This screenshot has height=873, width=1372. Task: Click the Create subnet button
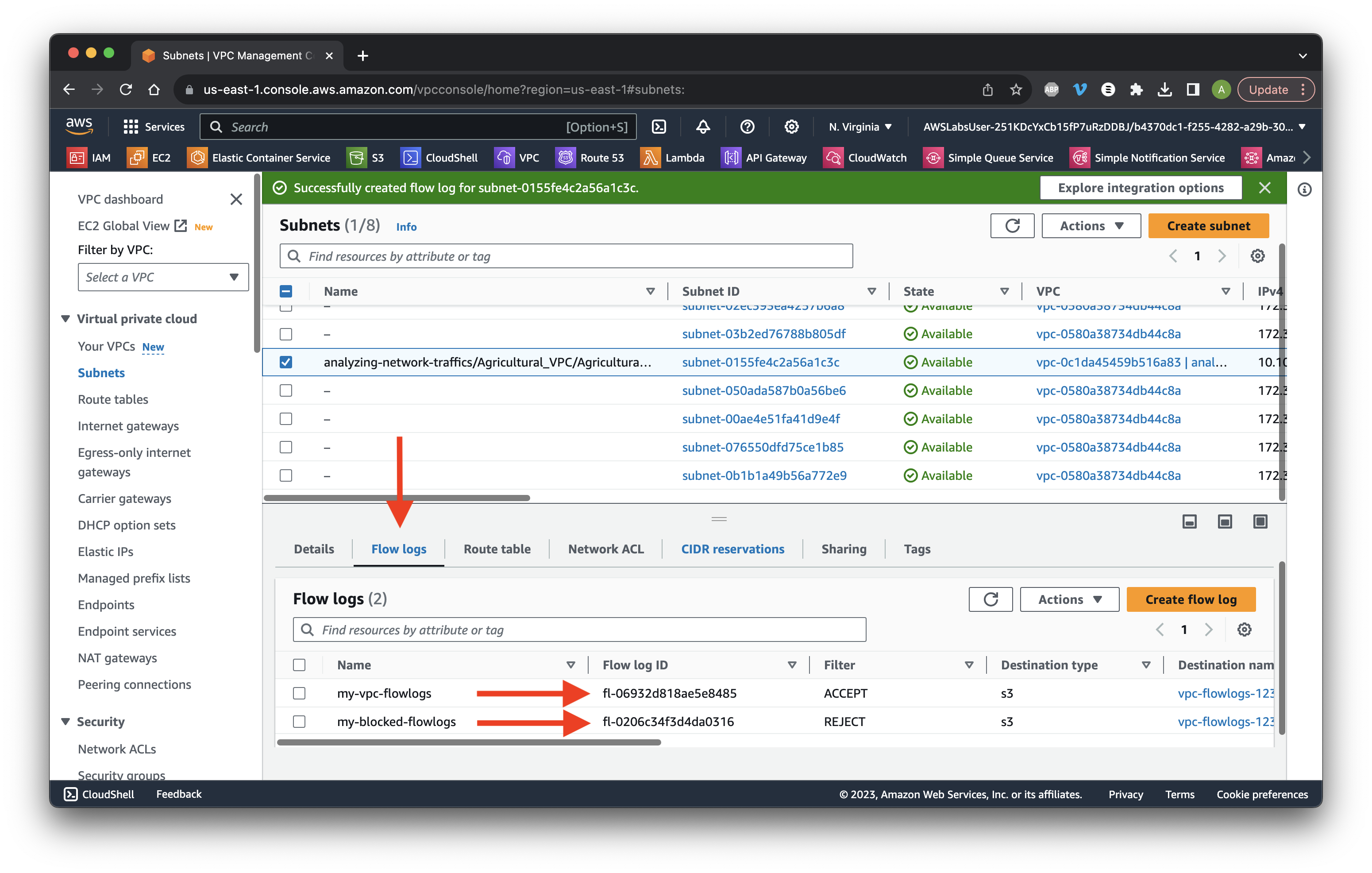tap(1209, 226)
